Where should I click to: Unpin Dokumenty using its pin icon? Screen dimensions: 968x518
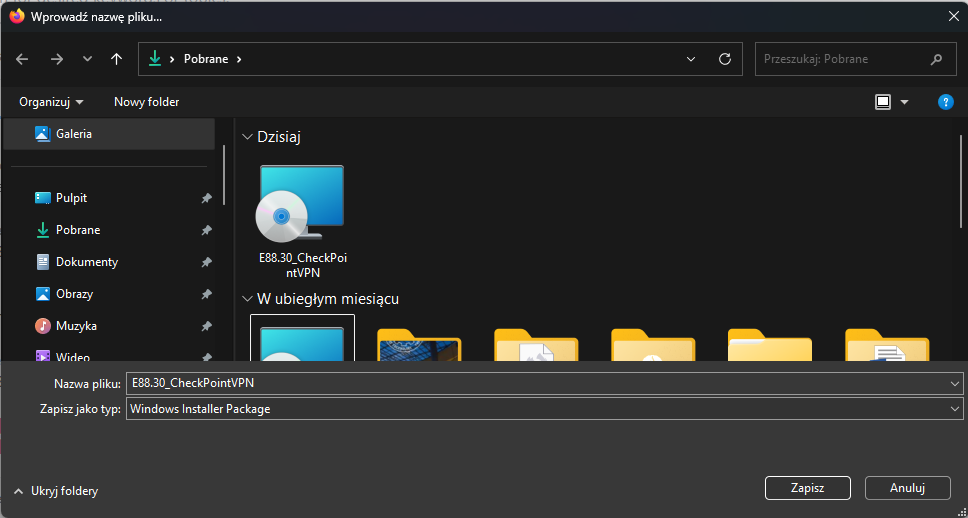click(206, 262)
